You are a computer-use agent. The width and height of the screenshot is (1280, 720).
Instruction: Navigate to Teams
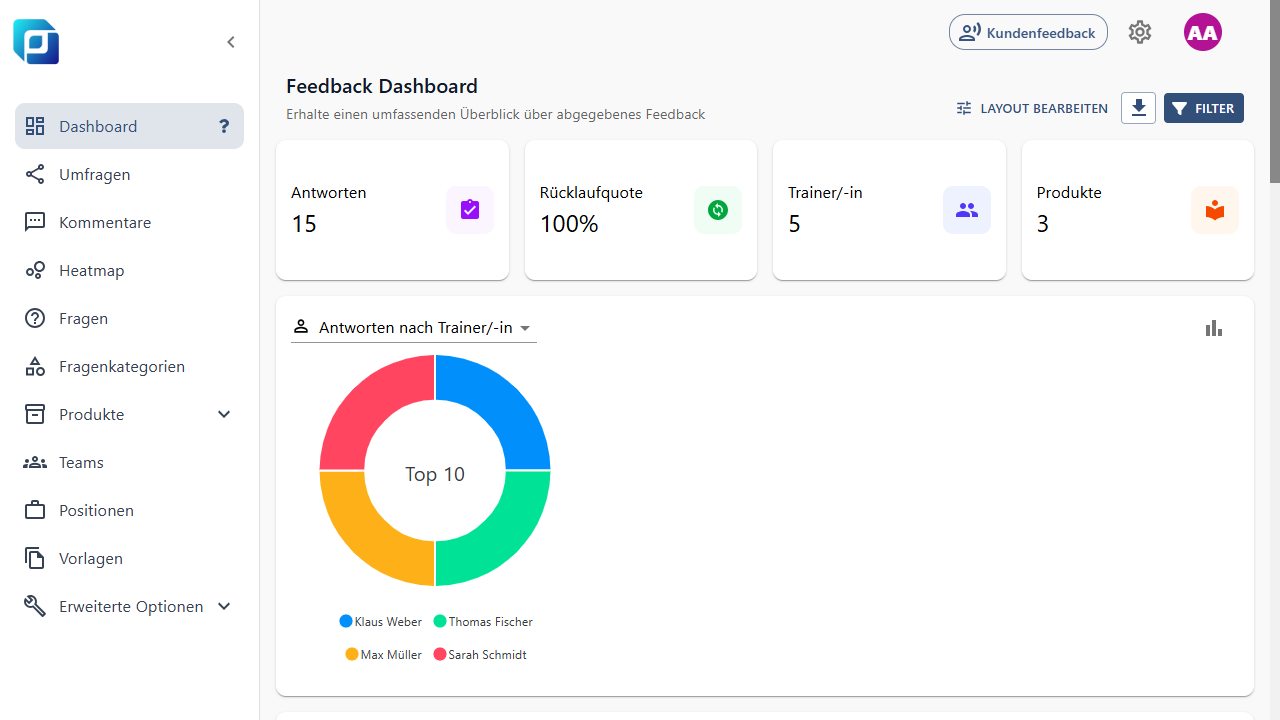(129, 462)
